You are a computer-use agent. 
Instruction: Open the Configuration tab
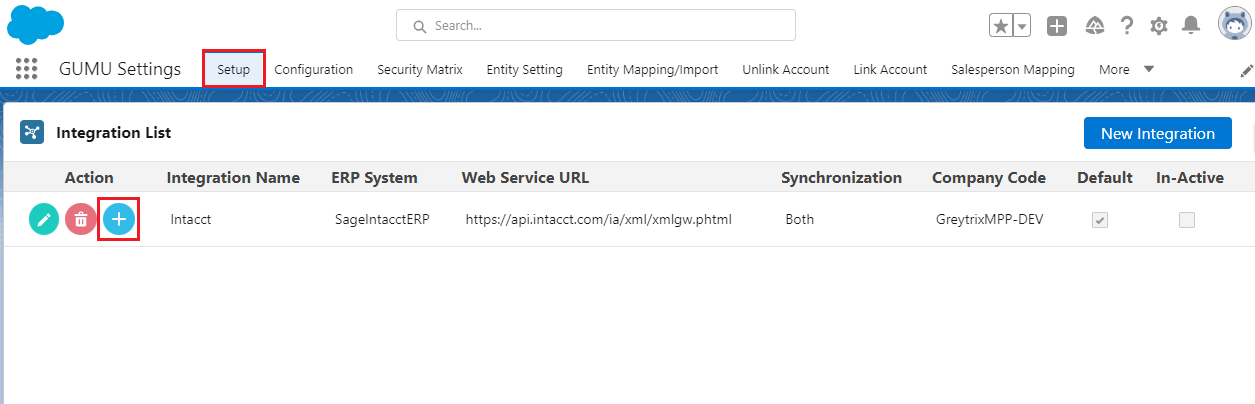pos(314,69)
